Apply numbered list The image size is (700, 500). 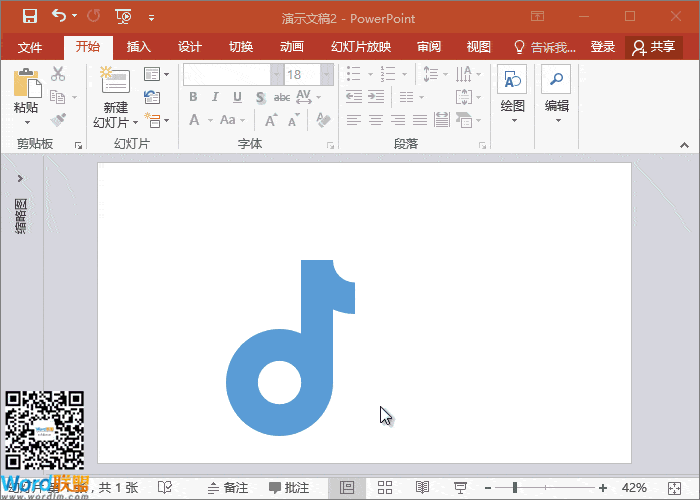tap(388, 74)
